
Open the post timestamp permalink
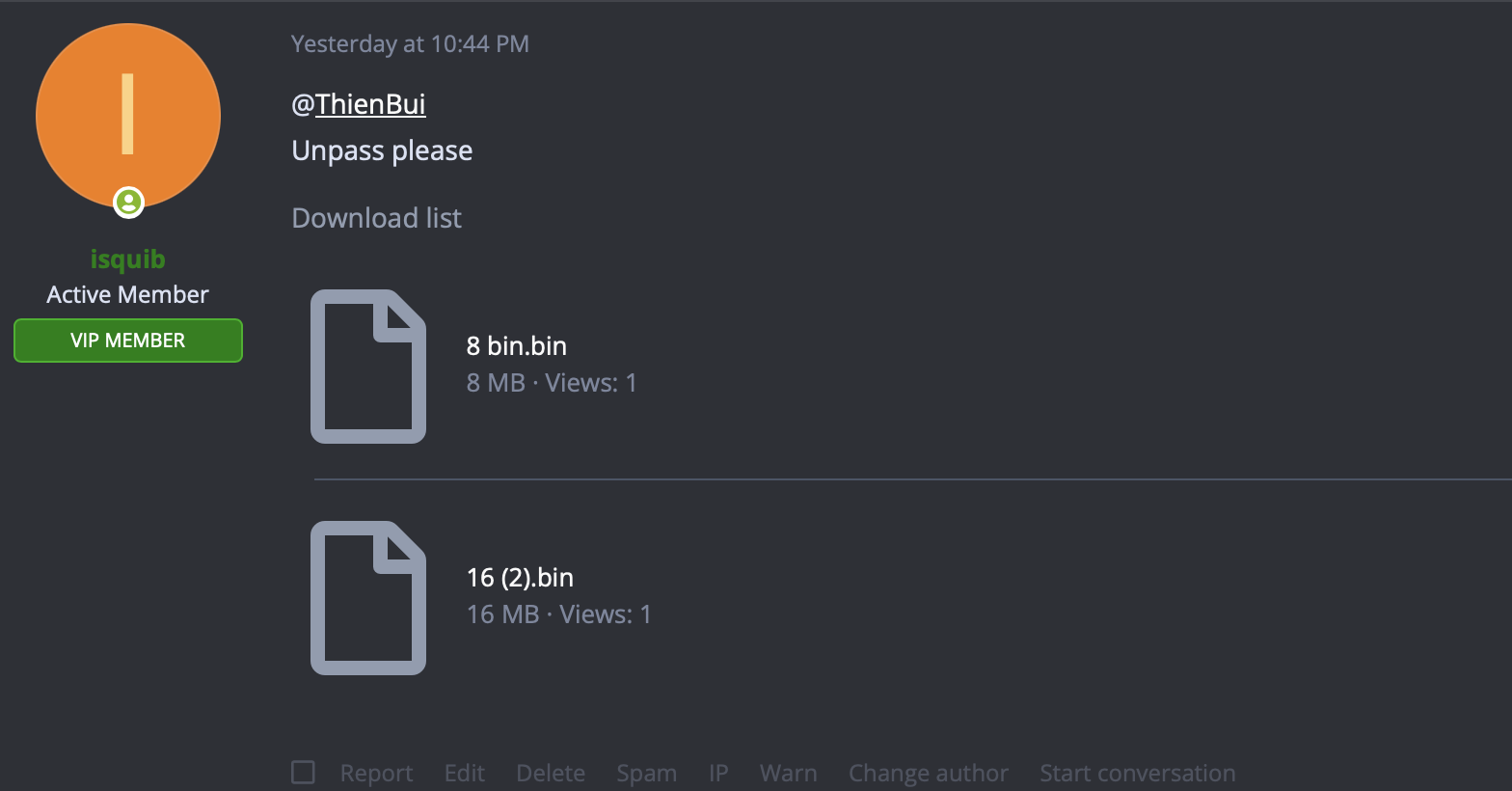click(x=410, y=43)
